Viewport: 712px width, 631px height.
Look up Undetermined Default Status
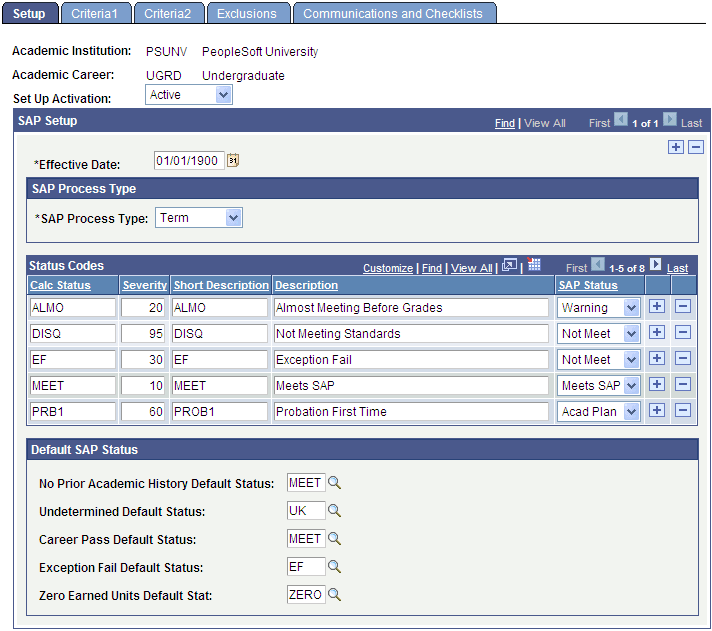click(x=334, y=511)
